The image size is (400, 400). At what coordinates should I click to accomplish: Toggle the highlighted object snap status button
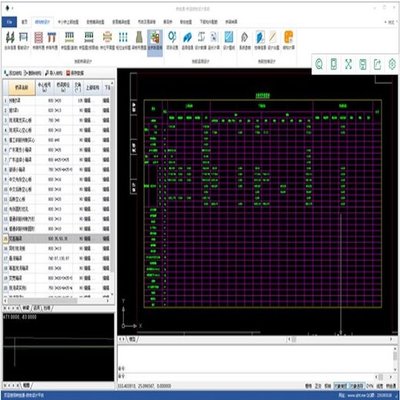point(341,386)
